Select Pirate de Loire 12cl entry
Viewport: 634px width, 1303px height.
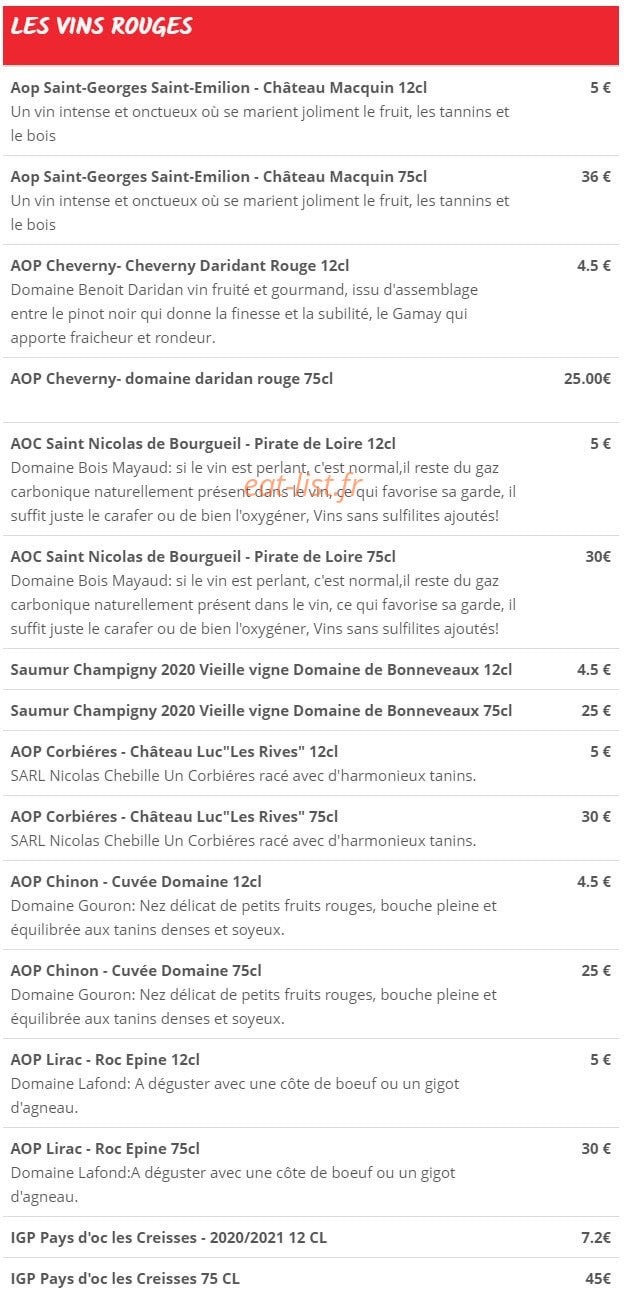click(311, 479)
